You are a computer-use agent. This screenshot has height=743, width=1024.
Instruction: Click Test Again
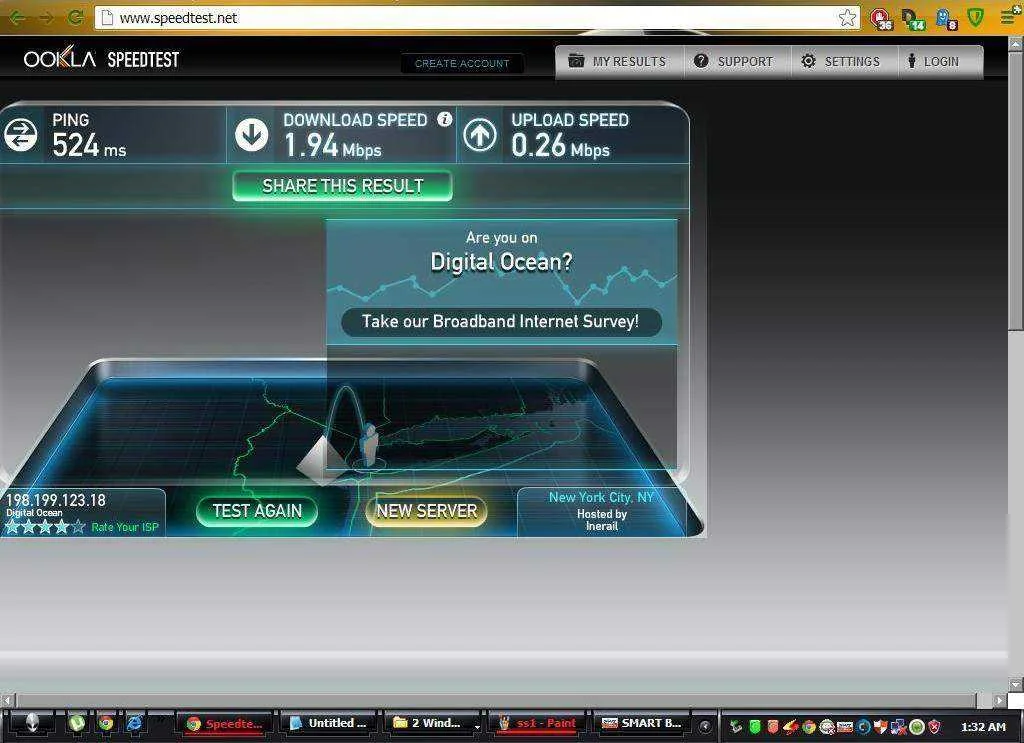pyautogui.click(x=257, y=511)
